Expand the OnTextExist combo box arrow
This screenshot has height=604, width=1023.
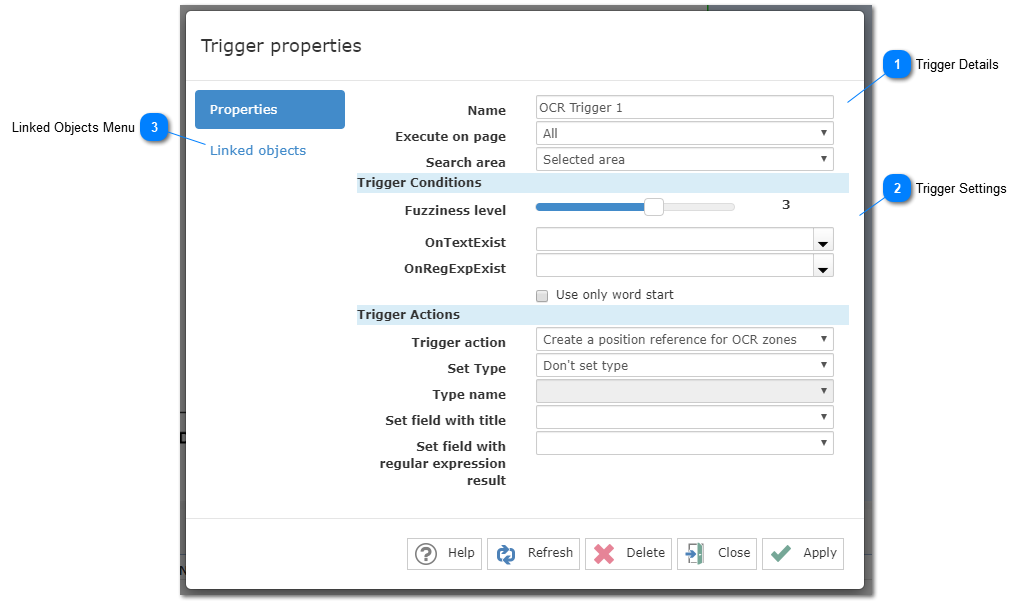point(823,240)
